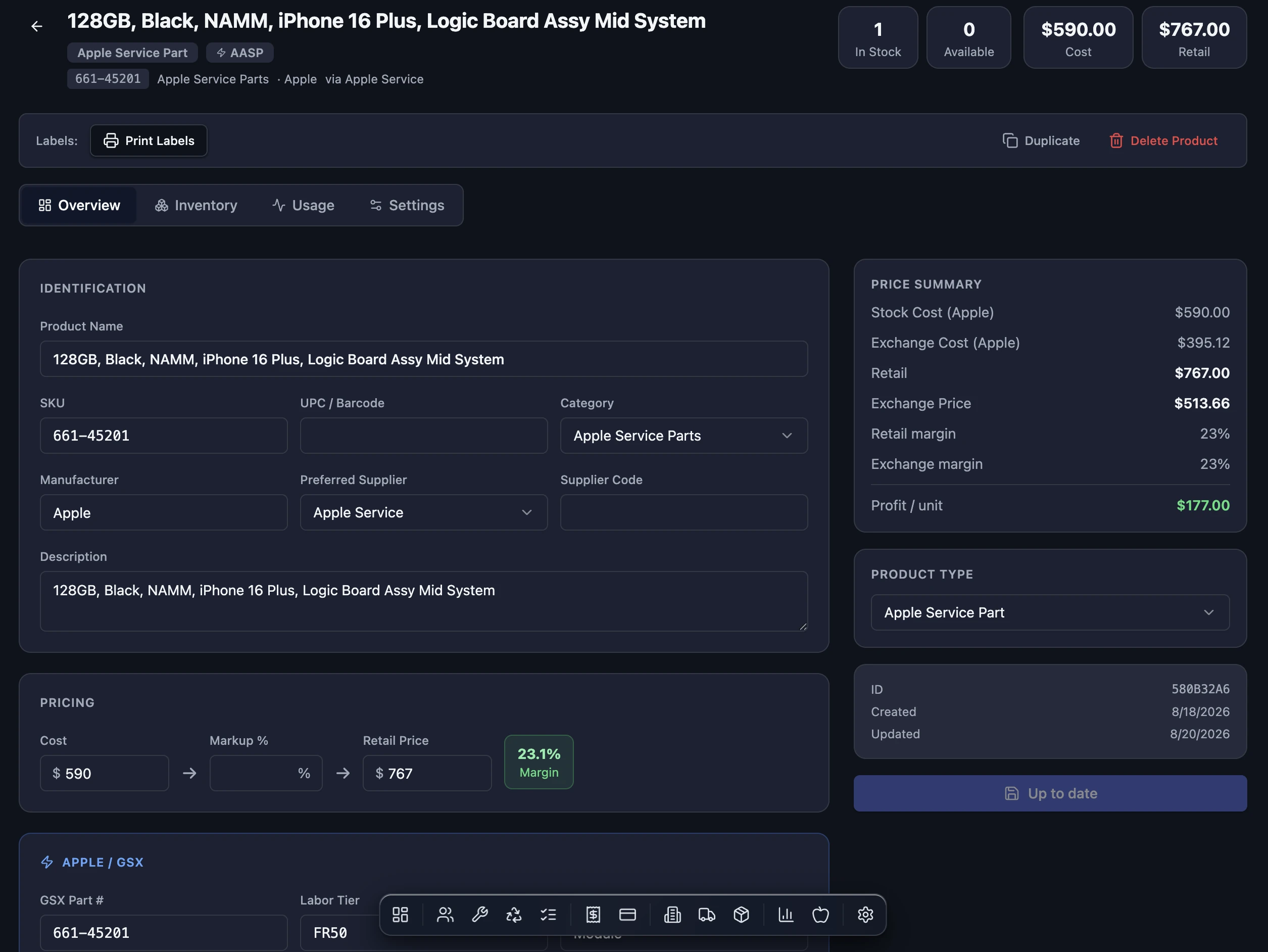Click the AASP lightning badge
The image size is (1268, 952).
pyautogui.click(x=239, y=53)
